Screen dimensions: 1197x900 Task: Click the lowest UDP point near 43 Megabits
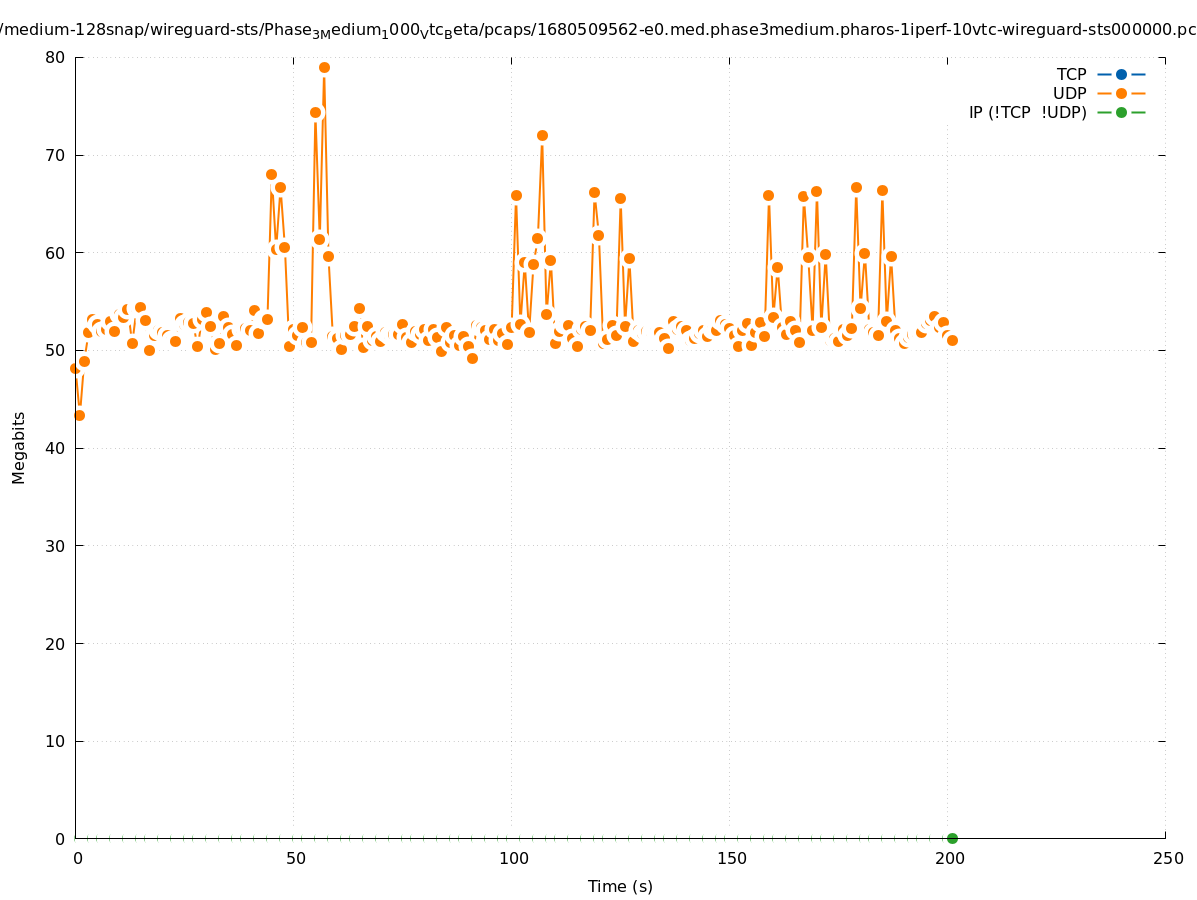(x=79, y=415)
